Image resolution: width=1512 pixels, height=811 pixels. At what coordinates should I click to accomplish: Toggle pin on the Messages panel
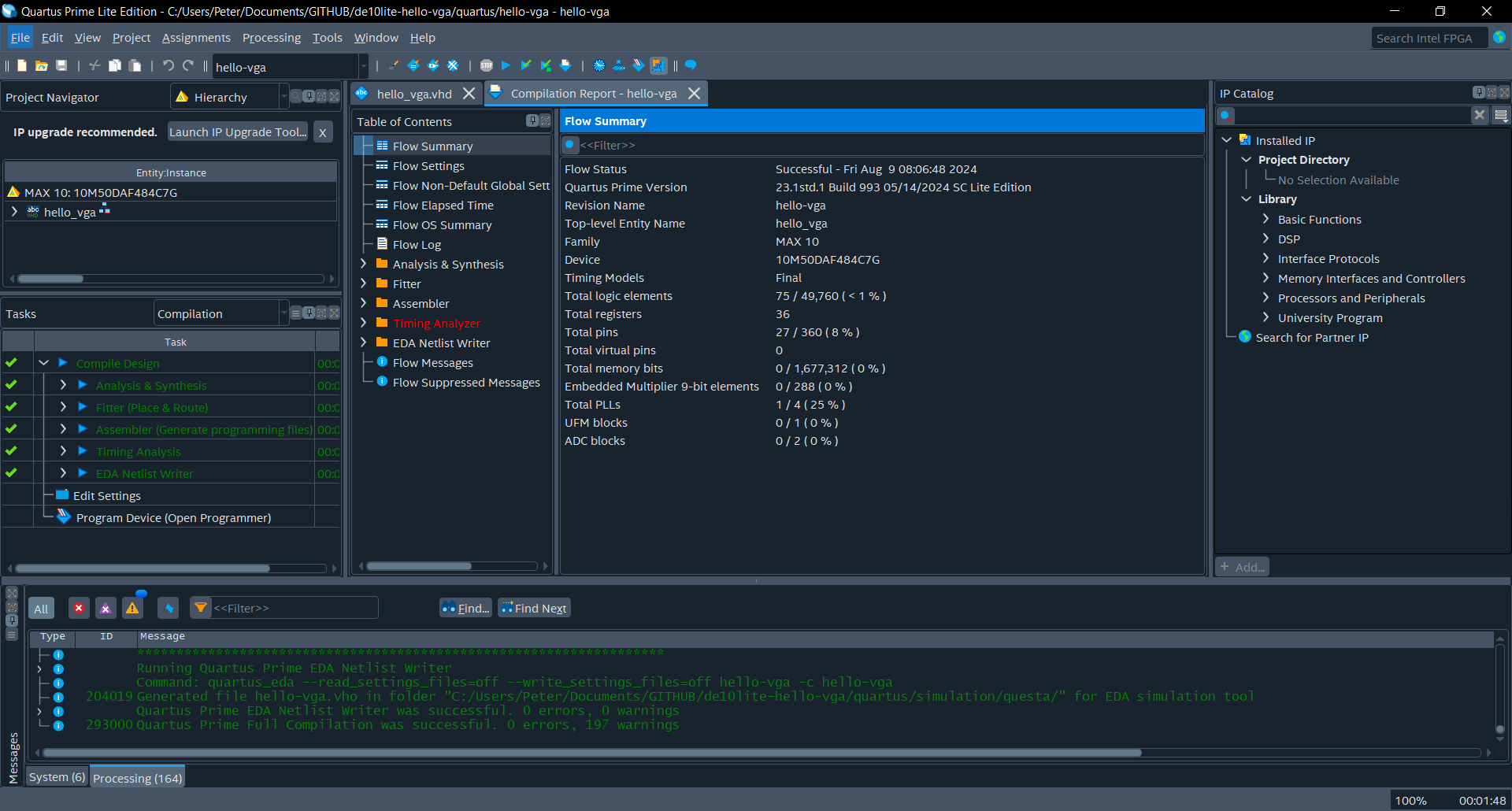(x=12, y=620)
